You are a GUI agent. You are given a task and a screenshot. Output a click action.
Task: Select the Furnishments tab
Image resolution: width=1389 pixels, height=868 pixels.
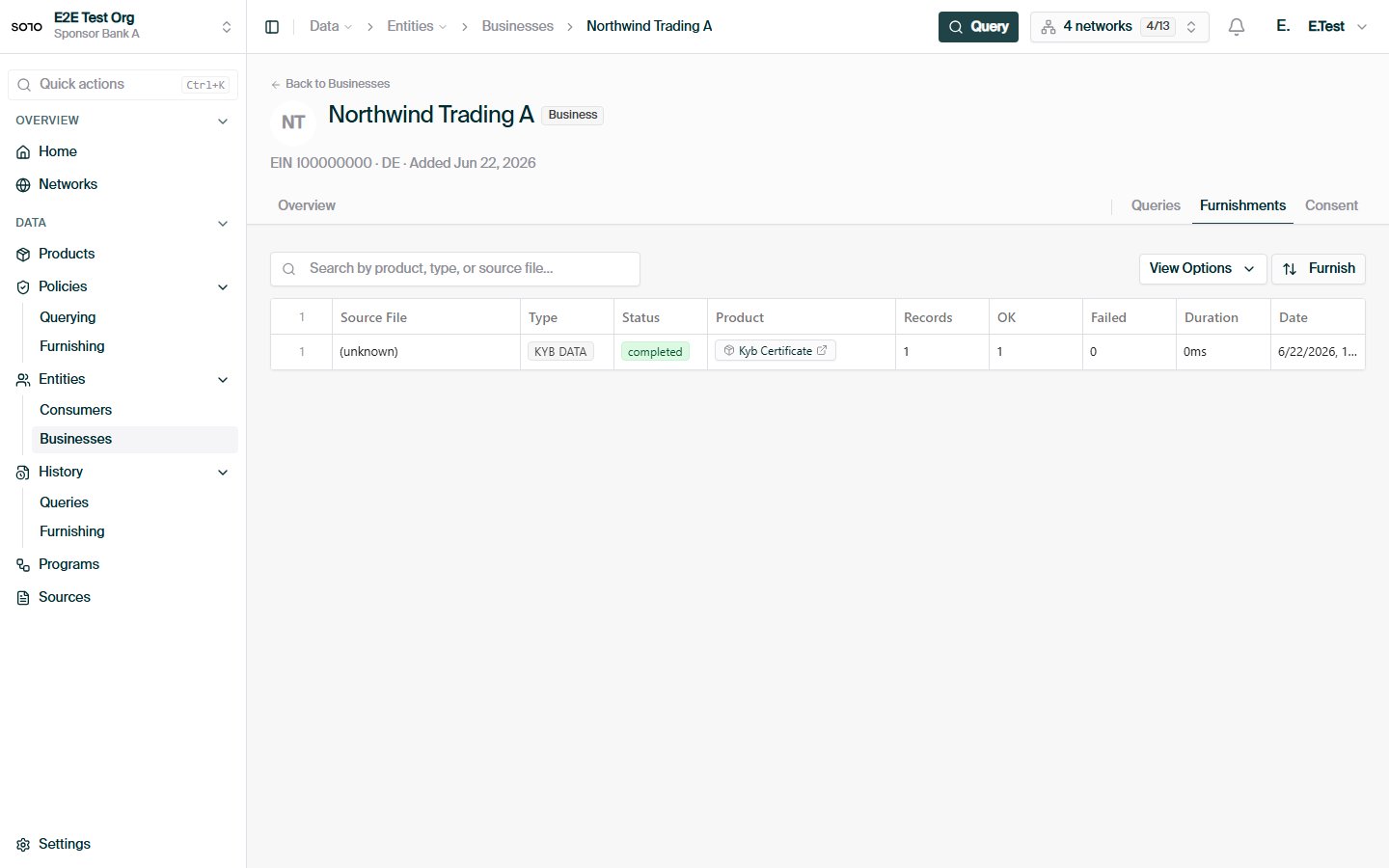tap(1242, 205)
